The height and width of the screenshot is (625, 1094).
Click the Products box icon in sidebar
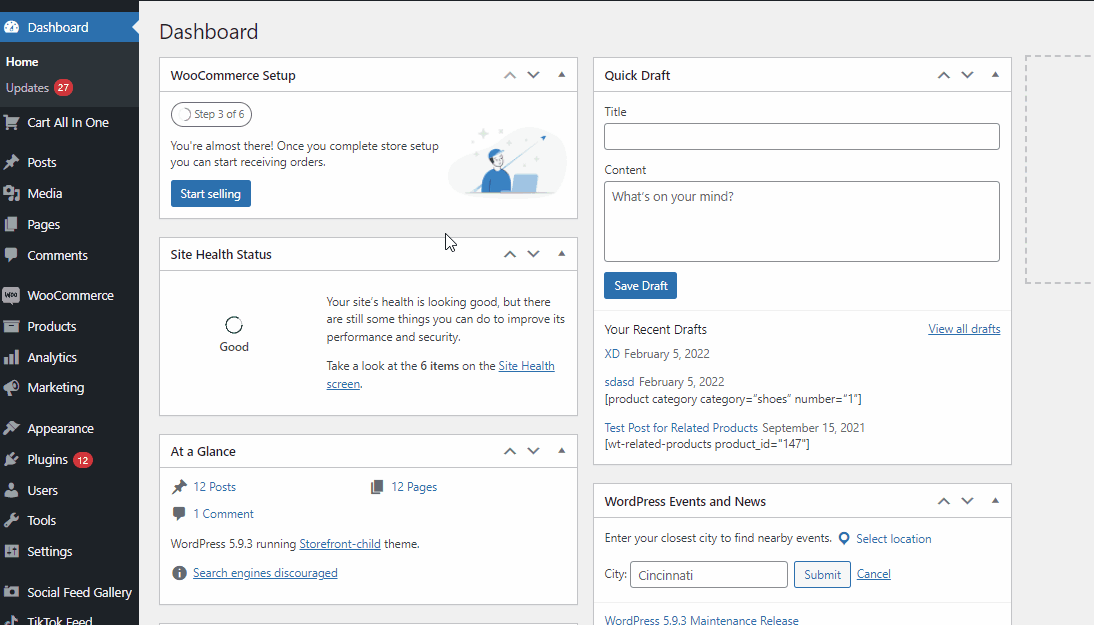pos(11,326)
